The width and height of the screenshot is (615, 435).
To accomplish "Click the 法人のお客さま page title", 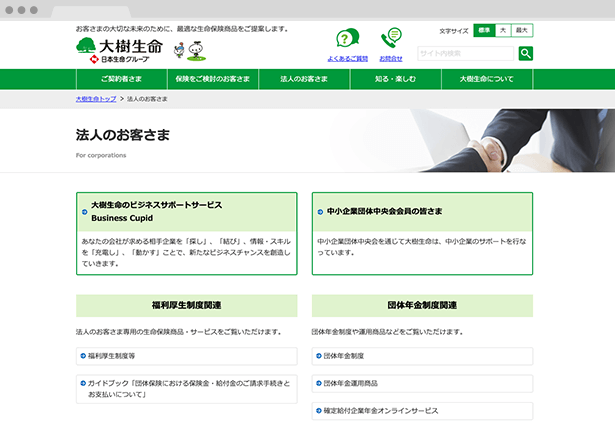I will pos(123,135).
